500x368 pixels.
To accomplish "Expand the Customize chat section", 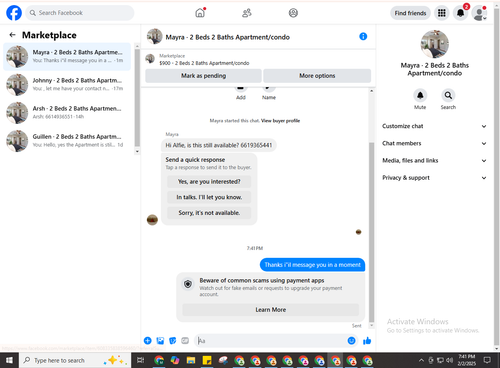I will [434, 126].
